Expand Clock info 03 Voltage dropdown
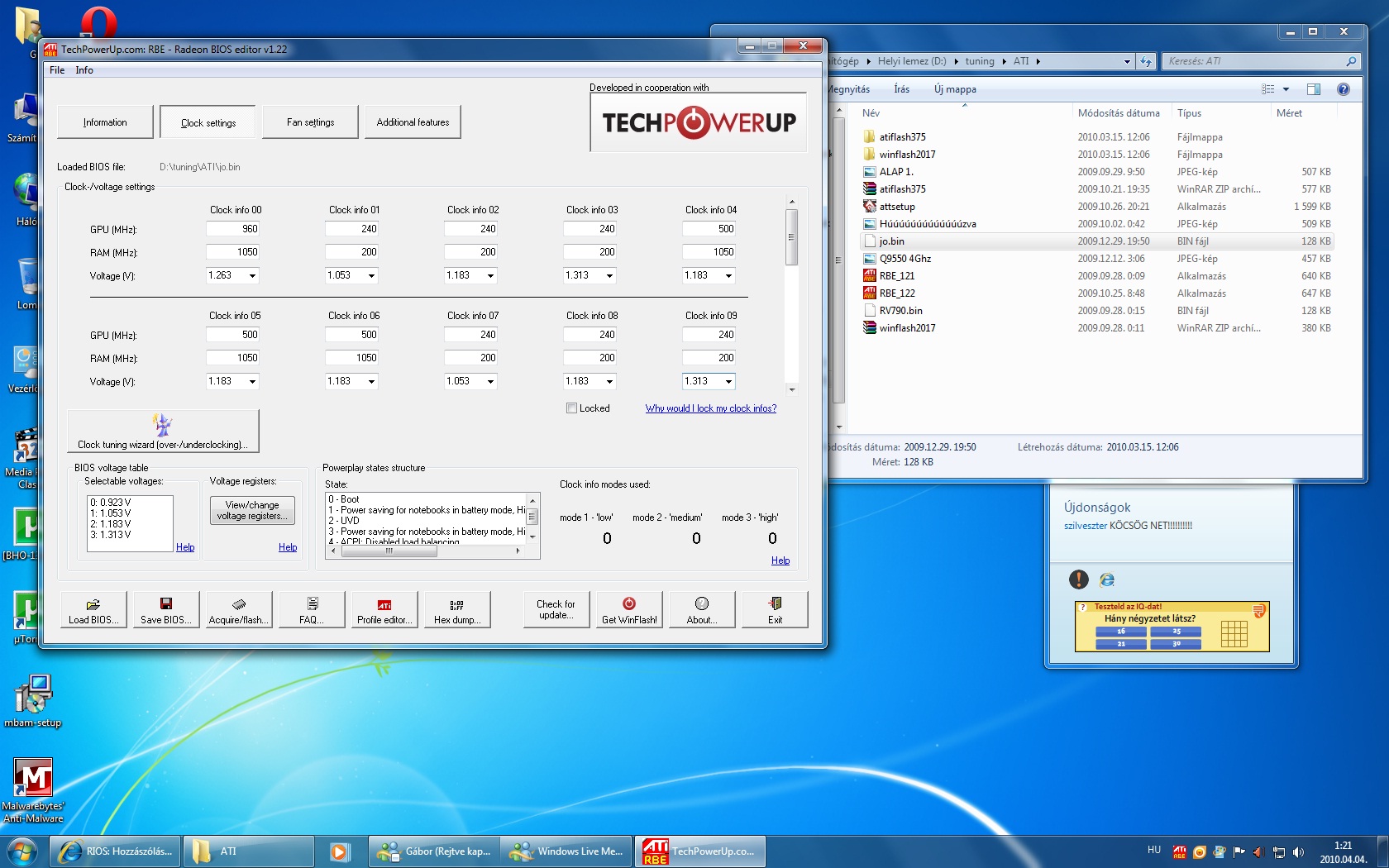The height and width of the screenshot is (868, 1389). (x=609, y=275)
